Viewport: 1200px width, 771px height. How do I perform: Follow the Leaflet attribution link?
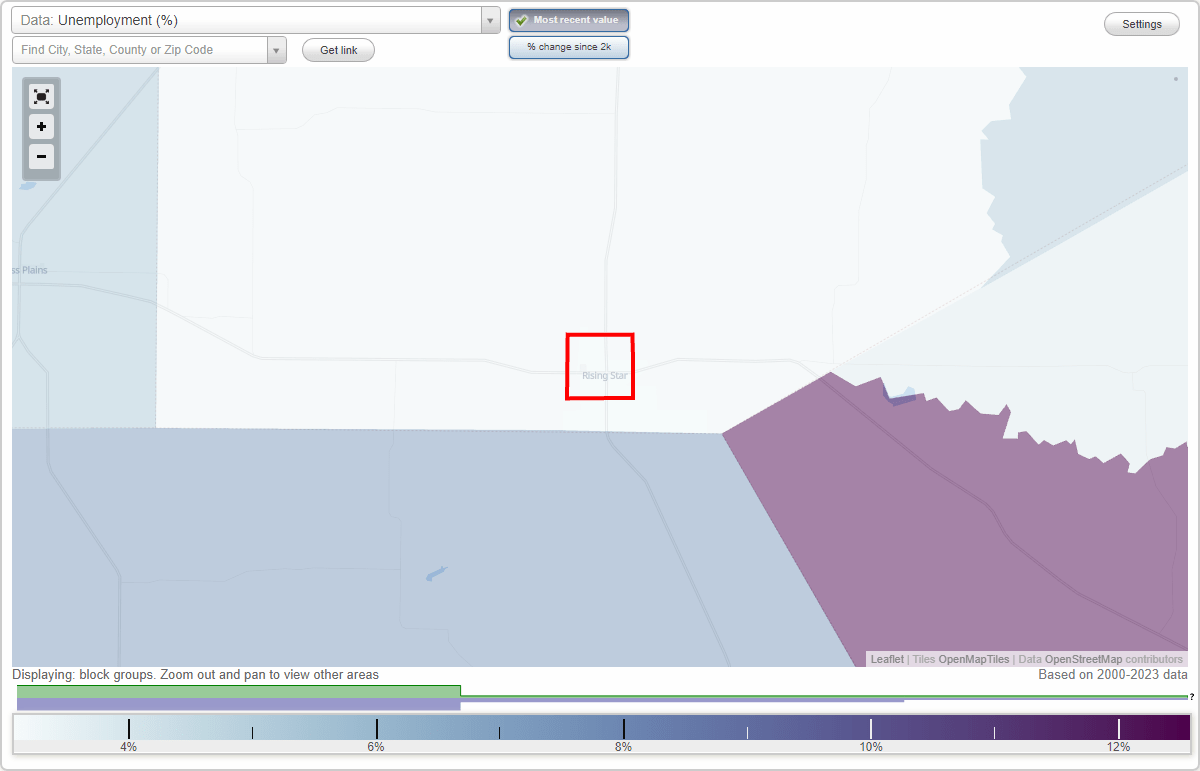point(887,659)
